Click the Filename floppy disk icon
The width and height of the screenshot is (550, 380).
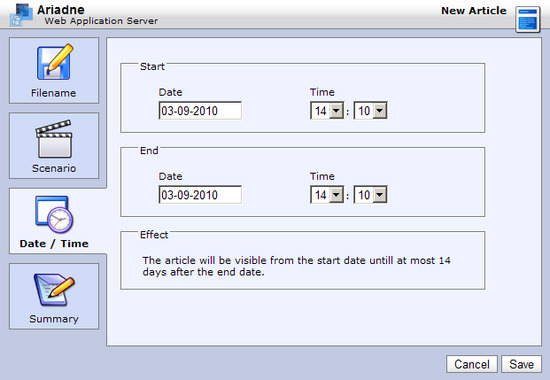(55, 62)
